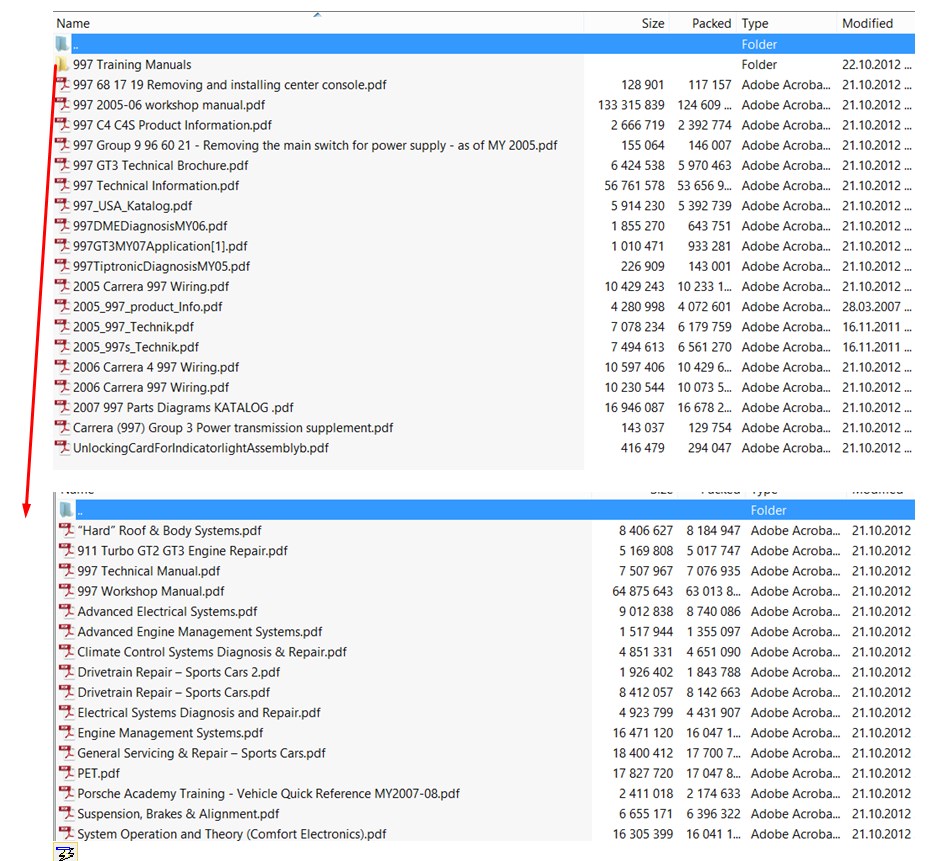Viewport: 931px width, 861px height.
Task: Select the file 997 Technical Manual.pdf
Action: pyautogui.click(x=148, y=571)
